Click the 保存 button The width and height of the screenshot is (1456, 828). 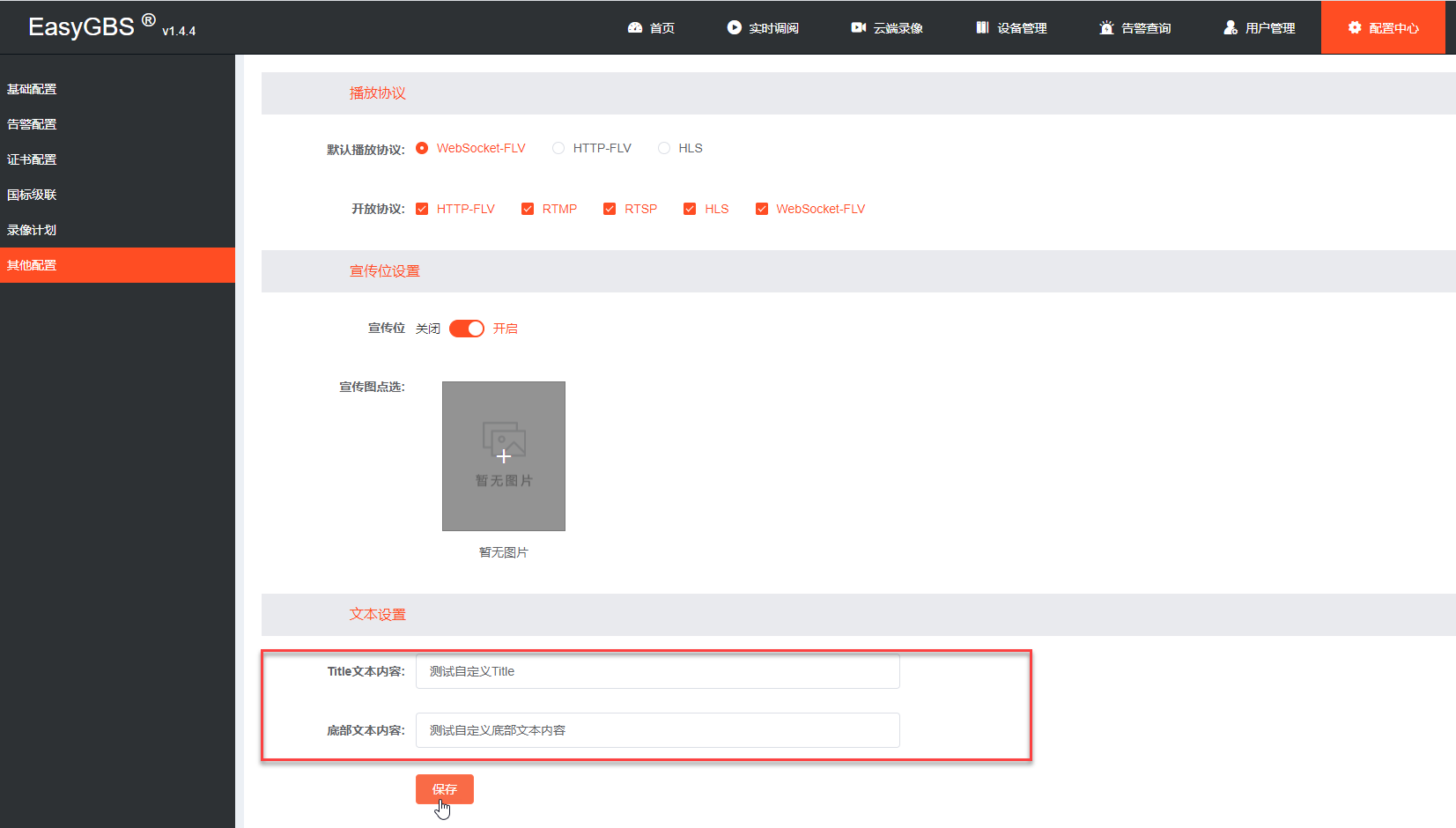445,789
